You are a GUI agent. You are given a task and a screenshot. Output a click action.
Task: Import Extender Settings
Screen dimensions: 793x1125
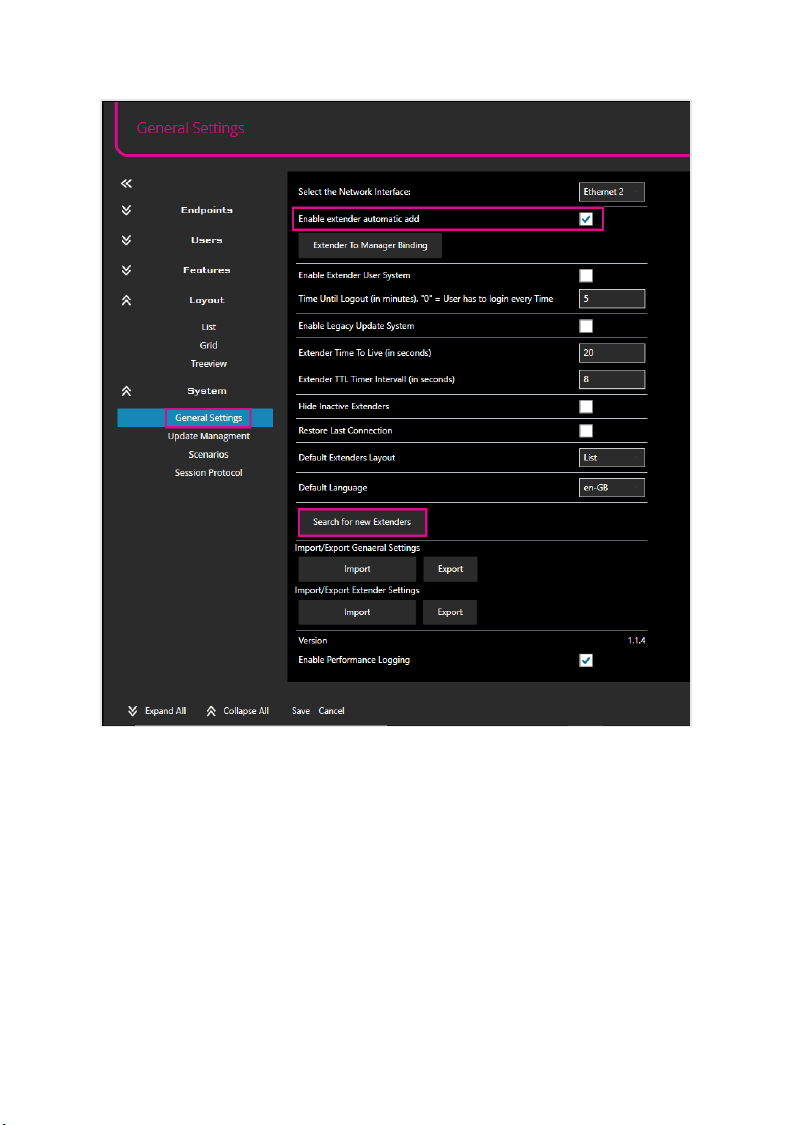[357, 612]
